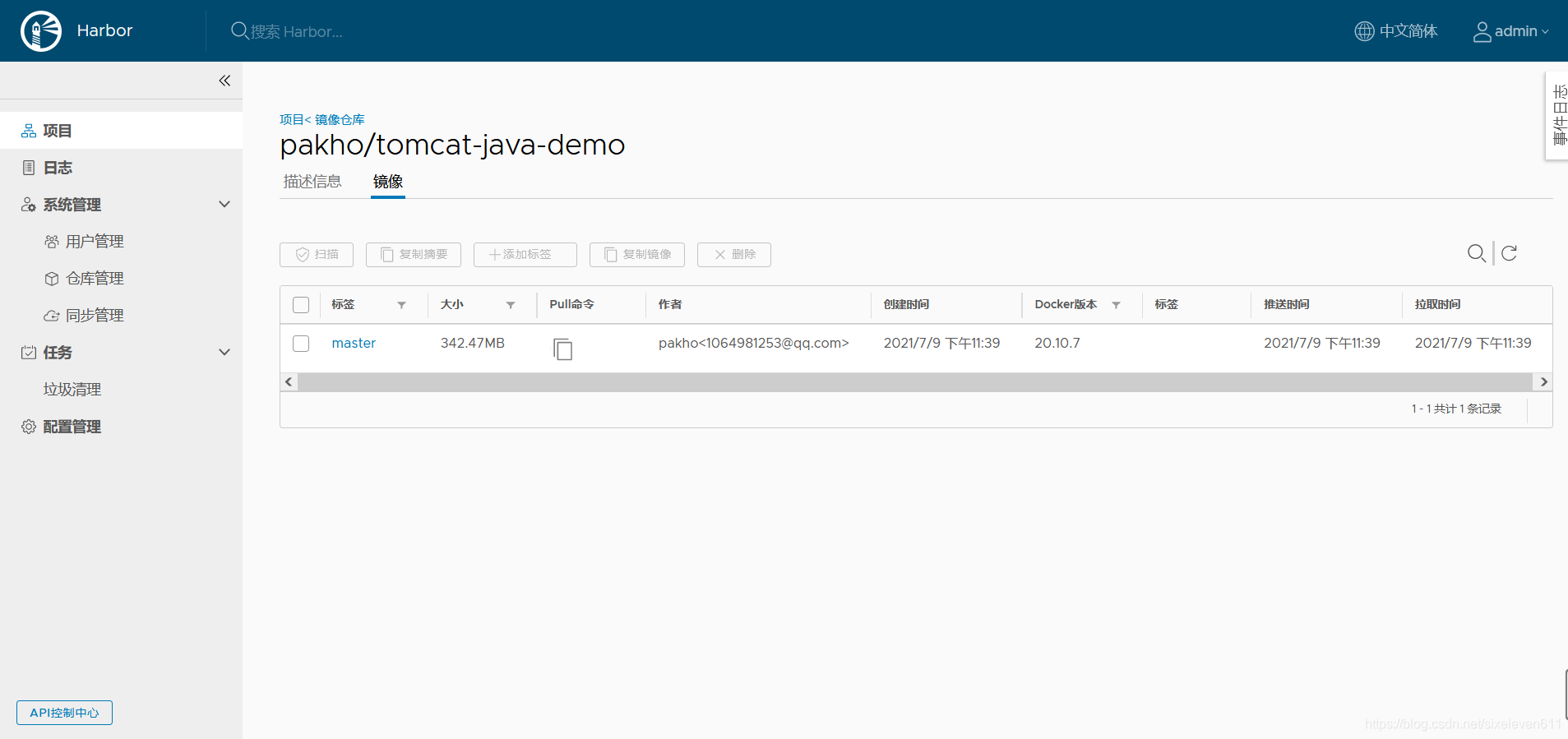
Task: Click plus icon on 添加标签 button
Action: click(495, 255)
